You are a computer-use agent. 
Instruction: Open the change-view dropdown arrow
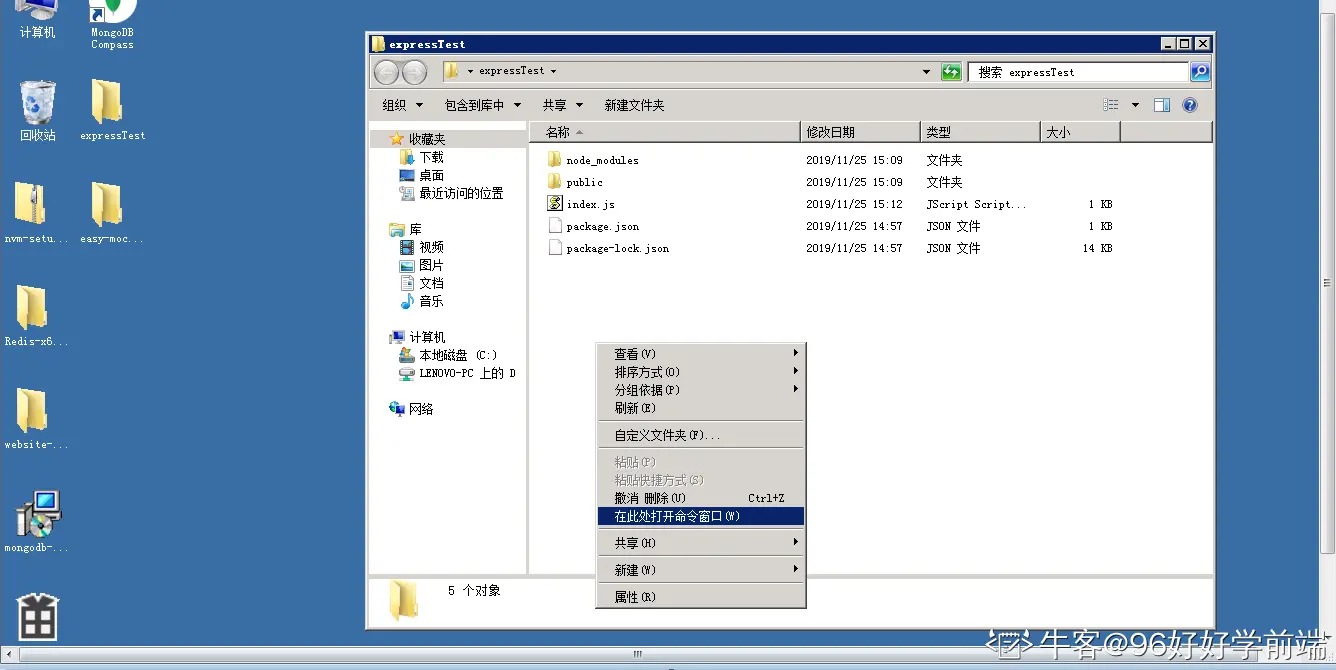click(1133, 104)
